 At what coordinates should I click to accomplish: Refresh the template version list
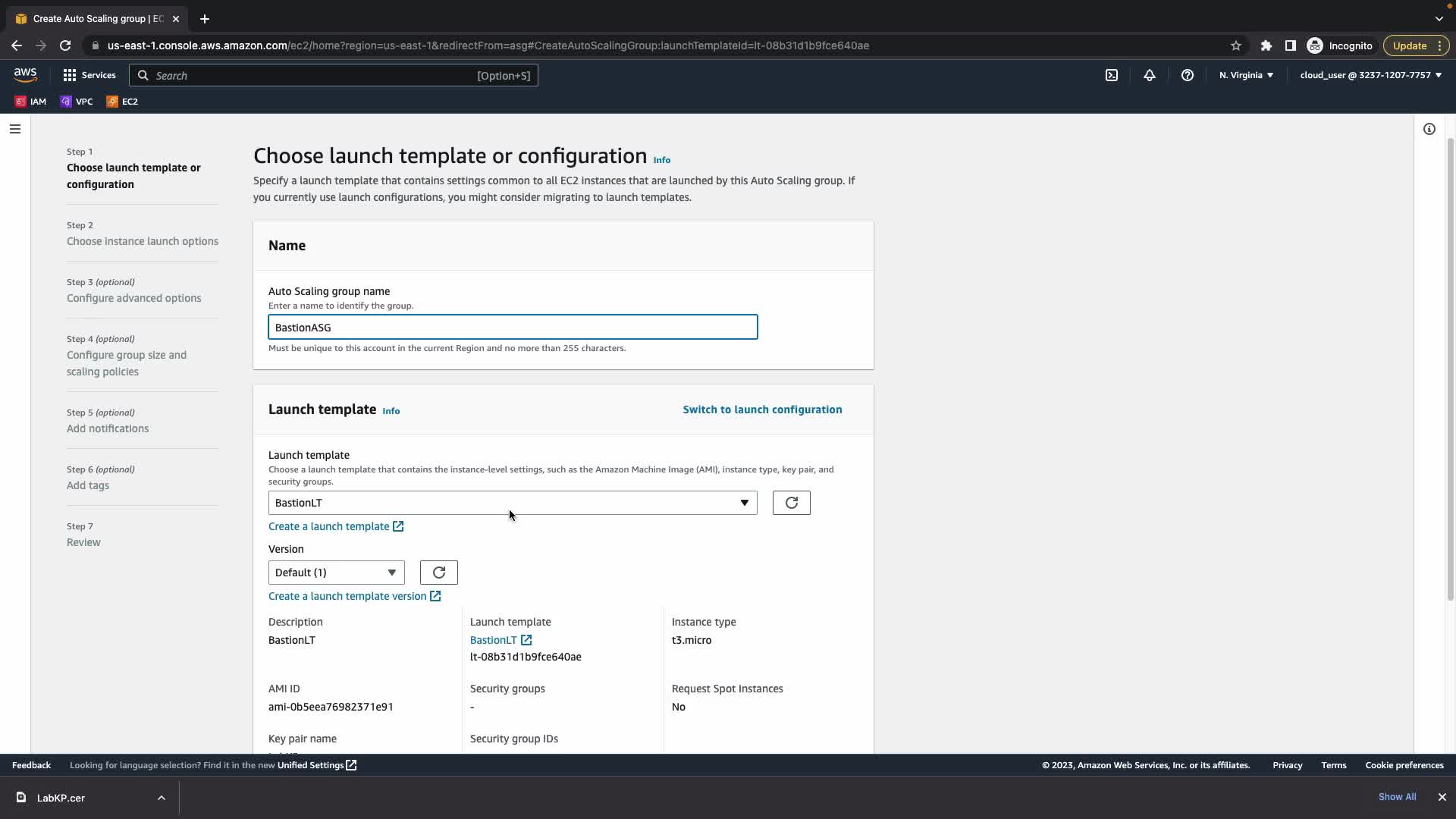click(438, 573)
